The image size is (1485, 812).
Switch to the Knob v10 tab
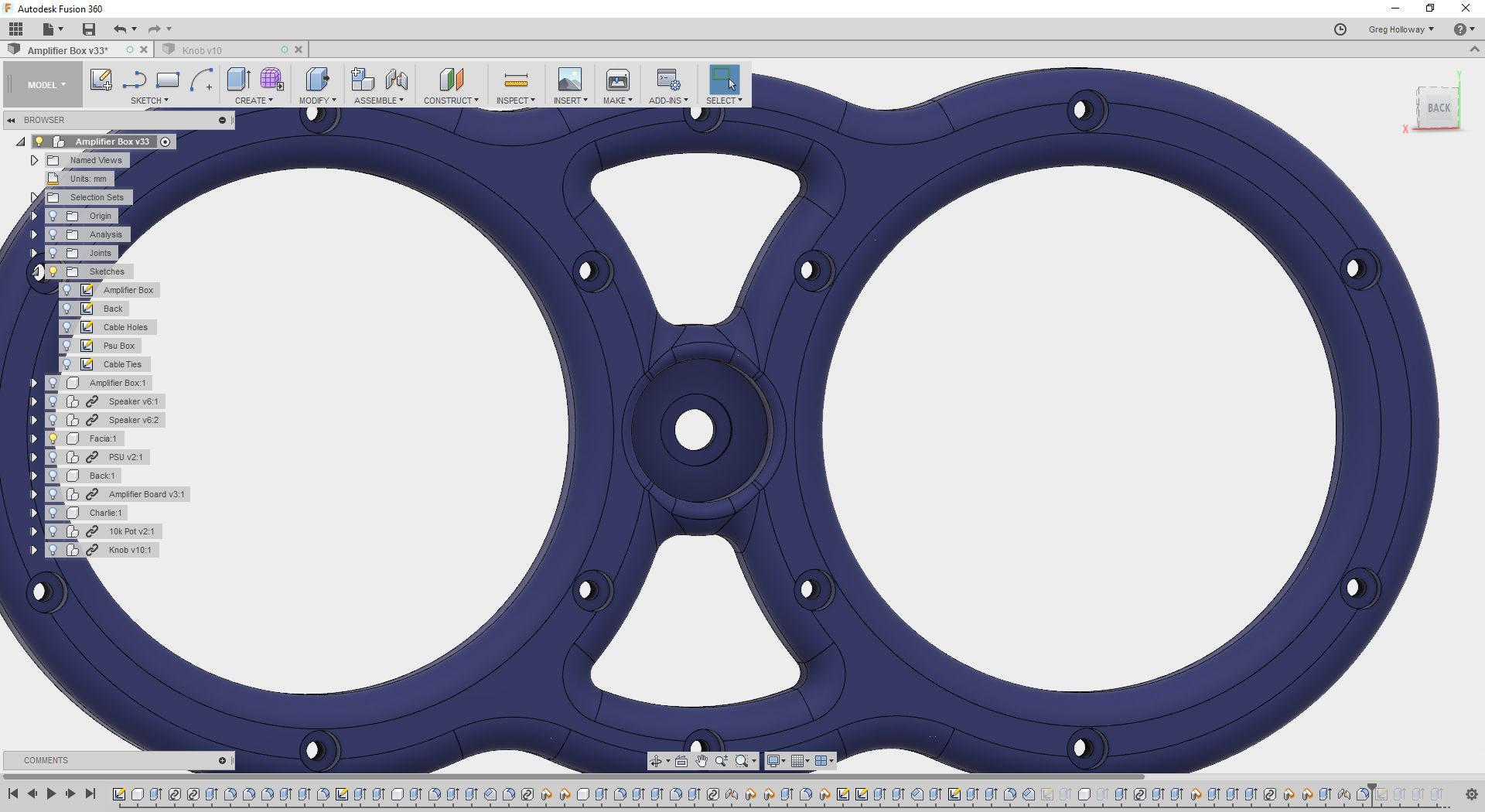[202, 50]
